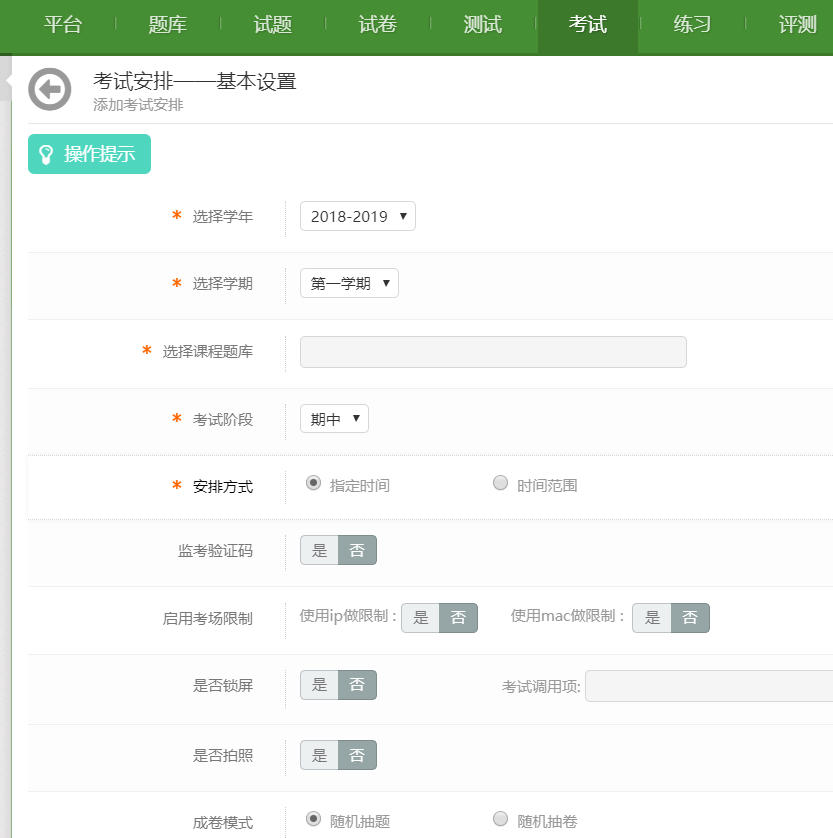
Task: Set 使用ip做限制 to 是
Action: point(421,618)
